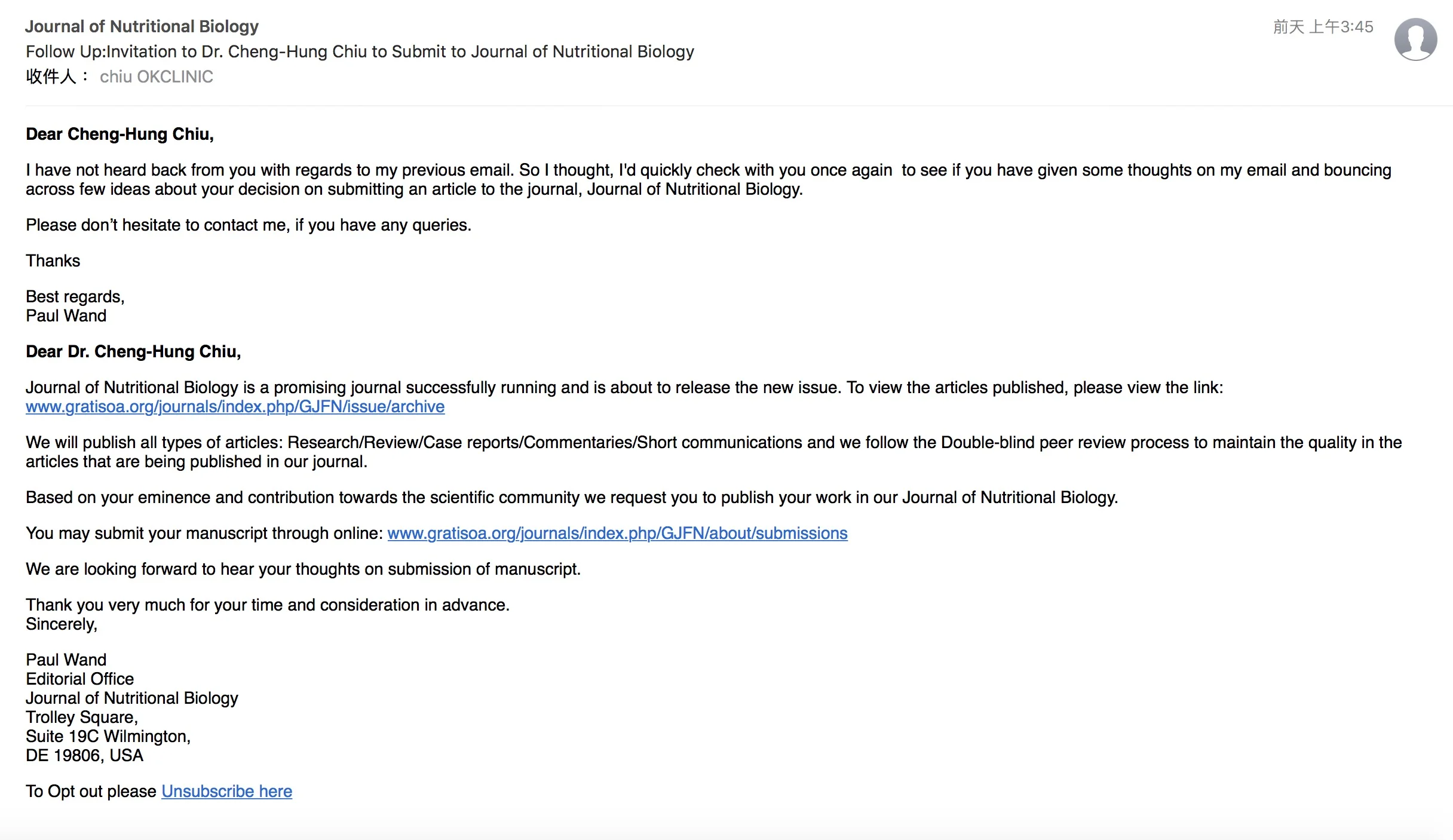
Task: Click the Suite 19C Wilmington address line
Action: [x=108, y=737]
